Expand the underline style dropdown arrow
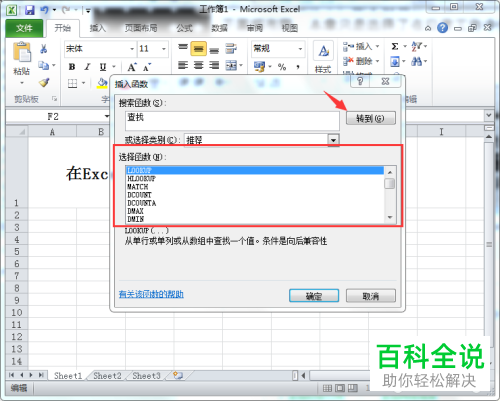The image size is (500, 401). point(114,67)
